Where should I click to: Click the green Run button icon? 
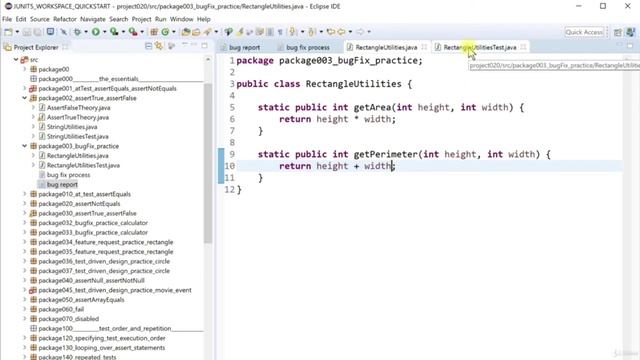(x=96, y=32)
